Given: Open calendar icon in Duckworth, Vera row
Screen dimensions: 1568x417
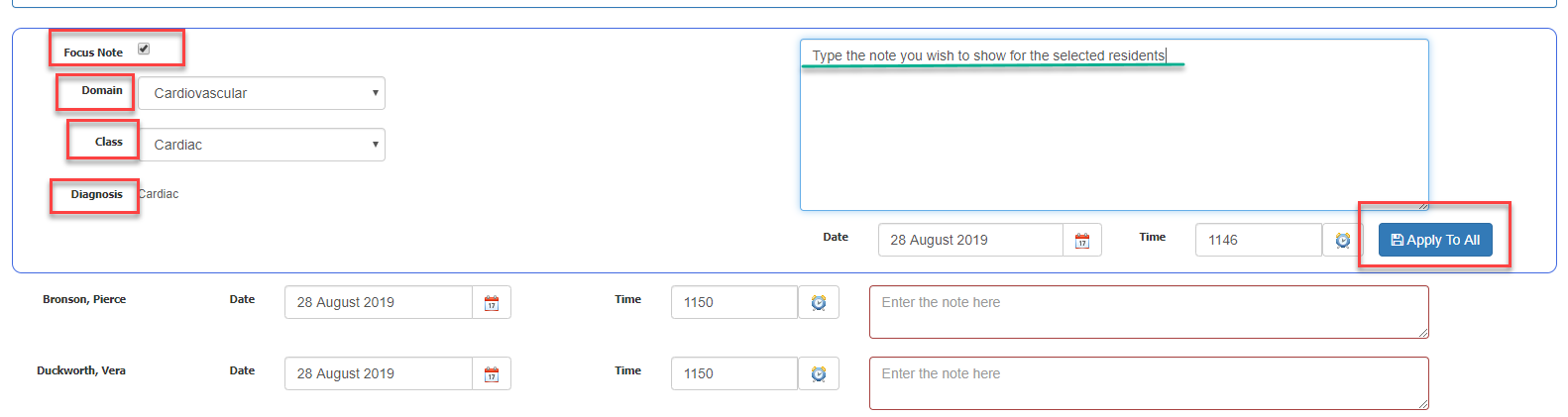Looking at the screenshot, I should [x=492, y=374].
